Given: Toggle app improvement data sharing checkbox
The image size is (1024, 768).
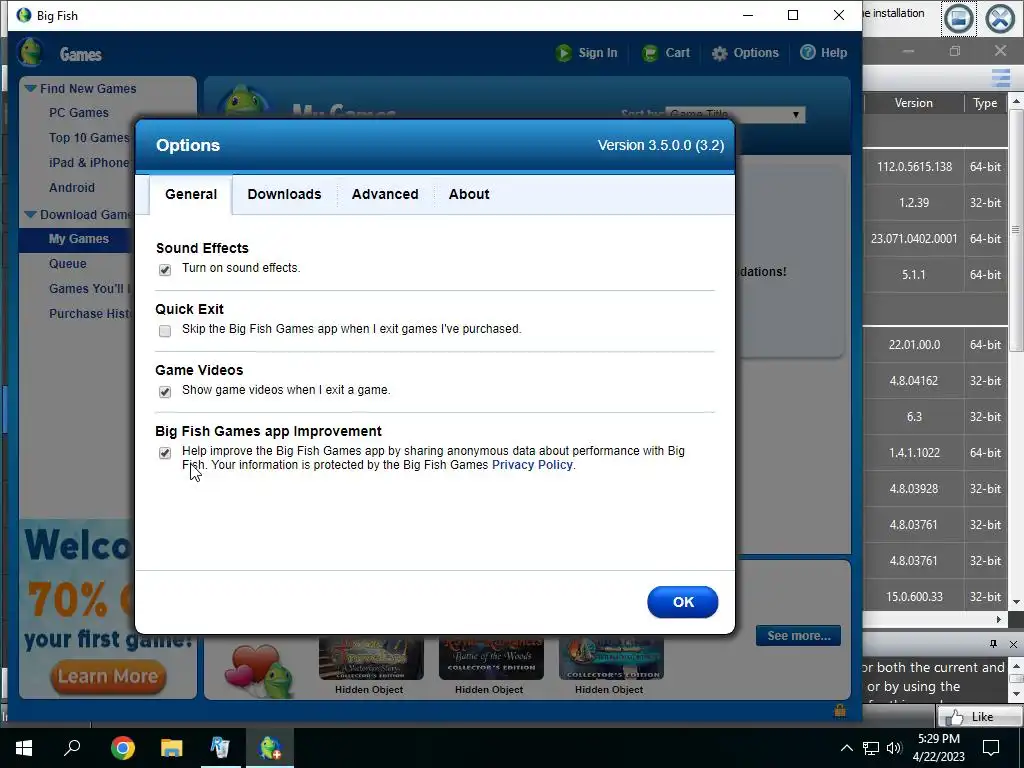Looking at the screenshot, I should point(165,453).
